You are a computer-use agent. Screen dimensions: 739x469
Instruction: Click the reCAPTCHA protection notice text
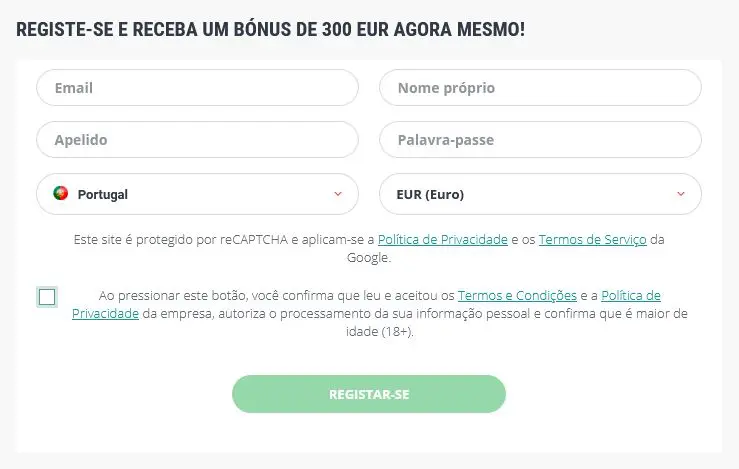(x=369, y=248)
